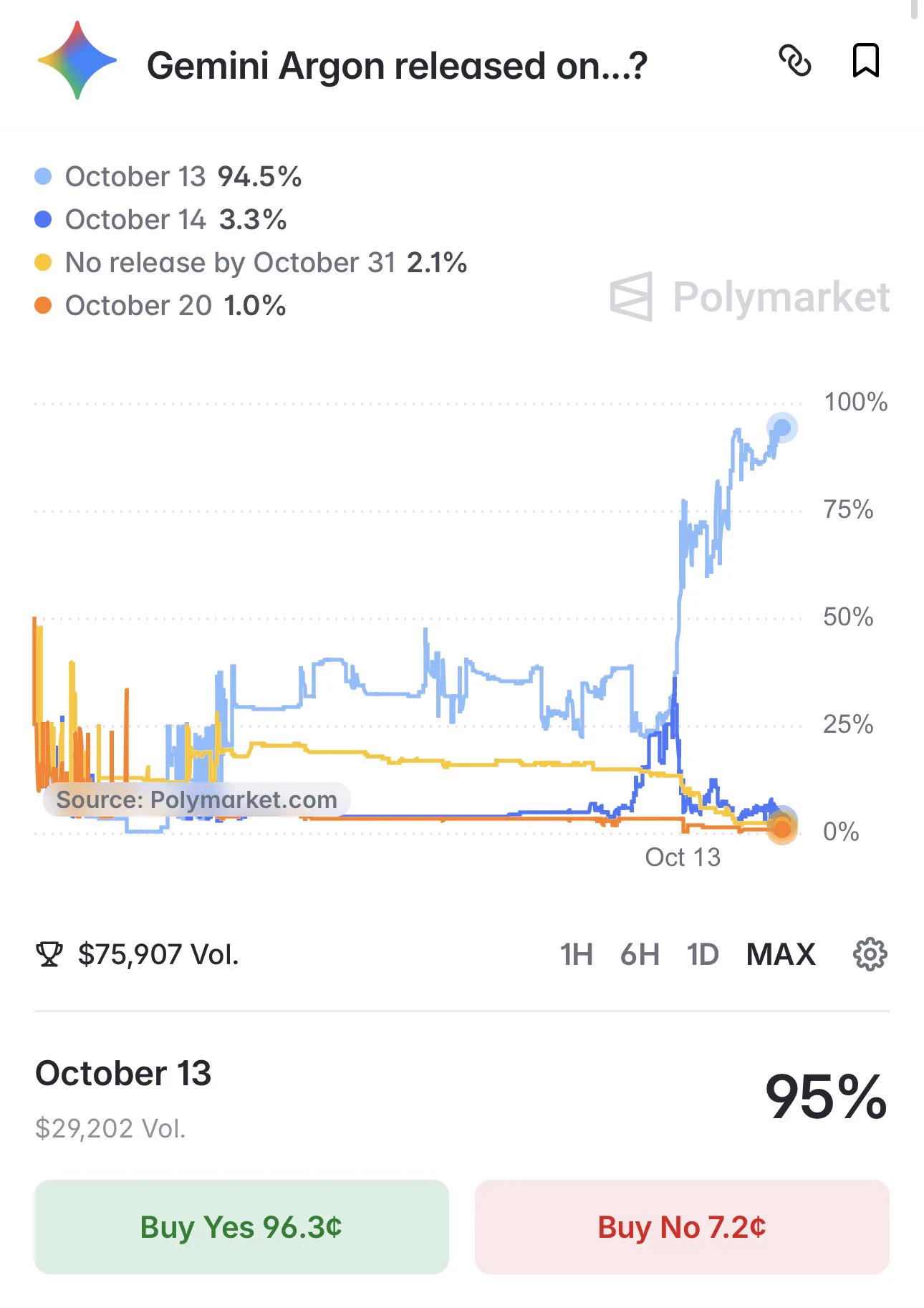Click the Oct 13 axis date label

[x=683, y=857]
